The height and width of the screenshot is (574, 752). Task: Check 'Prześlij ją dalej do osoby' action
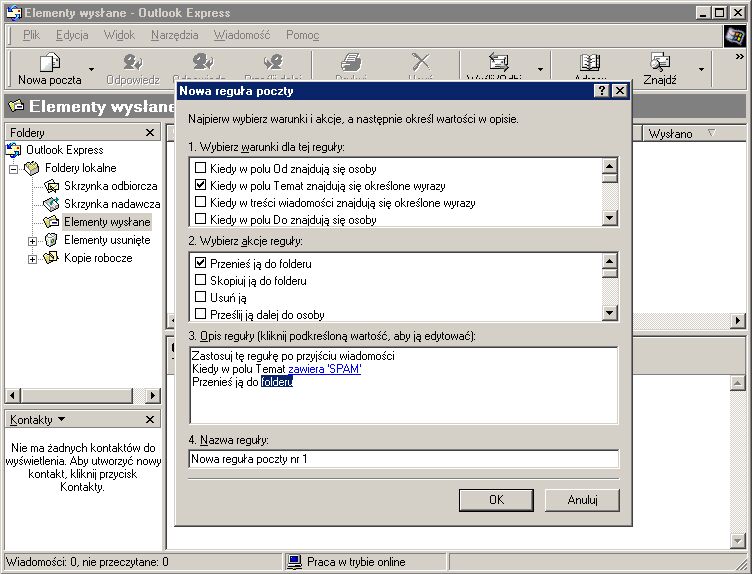coord(200,314)
